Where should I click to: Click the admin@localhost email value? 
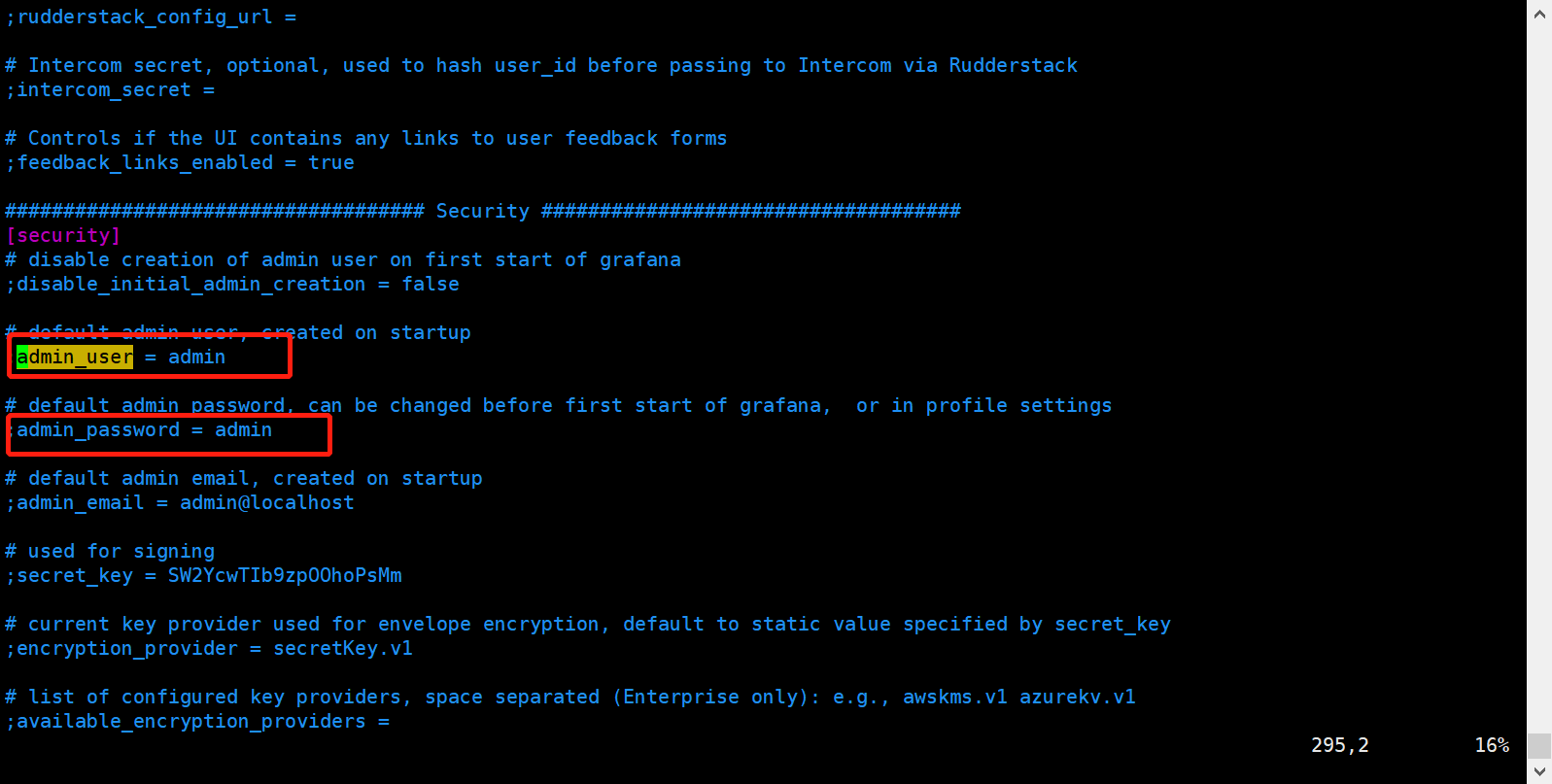tap(266, 503)
